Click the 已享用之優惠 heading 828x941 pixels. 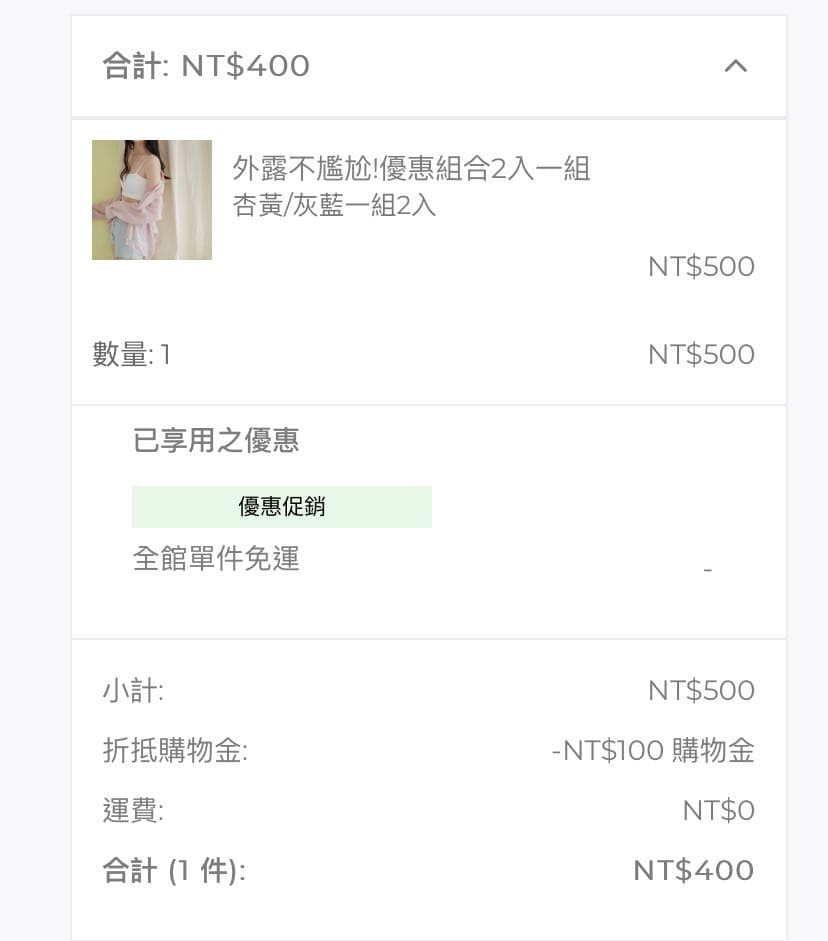216,440
